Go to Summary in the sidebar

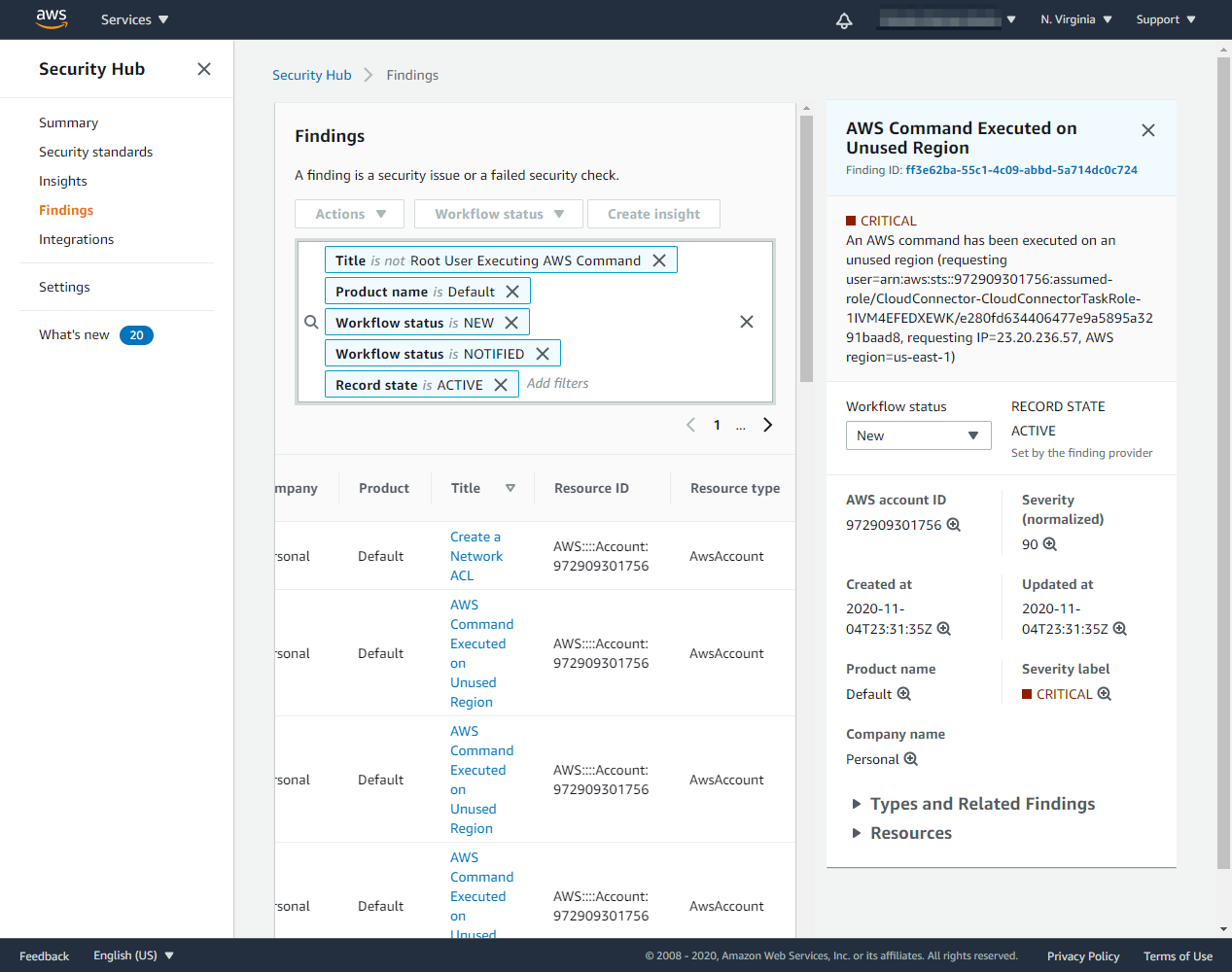click(x=68, y=122)
